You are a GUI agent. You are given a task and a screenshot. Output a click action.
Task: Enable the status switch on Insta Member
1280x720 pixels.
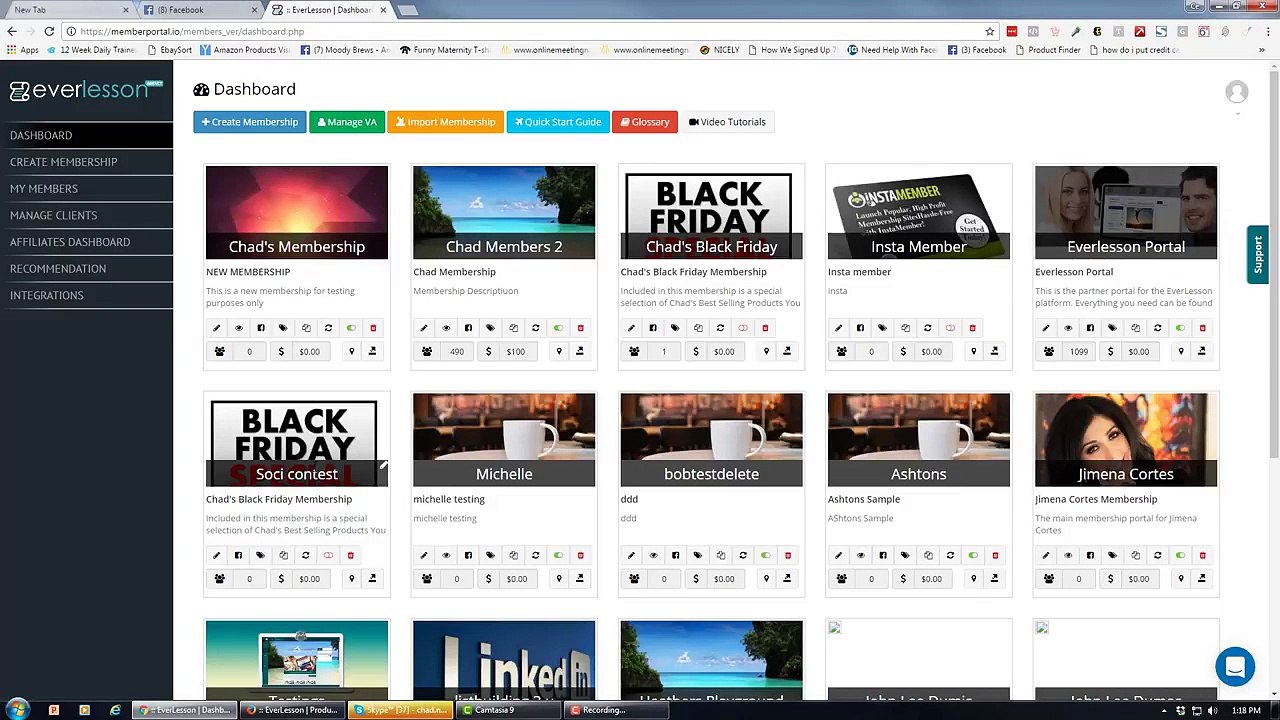coord(950,328)
